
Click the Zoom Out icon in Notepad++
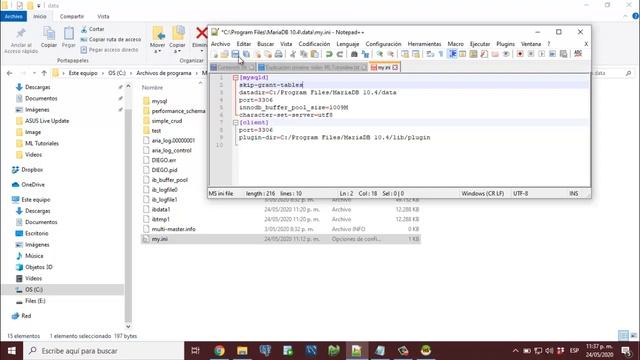[x=391, y=54]
